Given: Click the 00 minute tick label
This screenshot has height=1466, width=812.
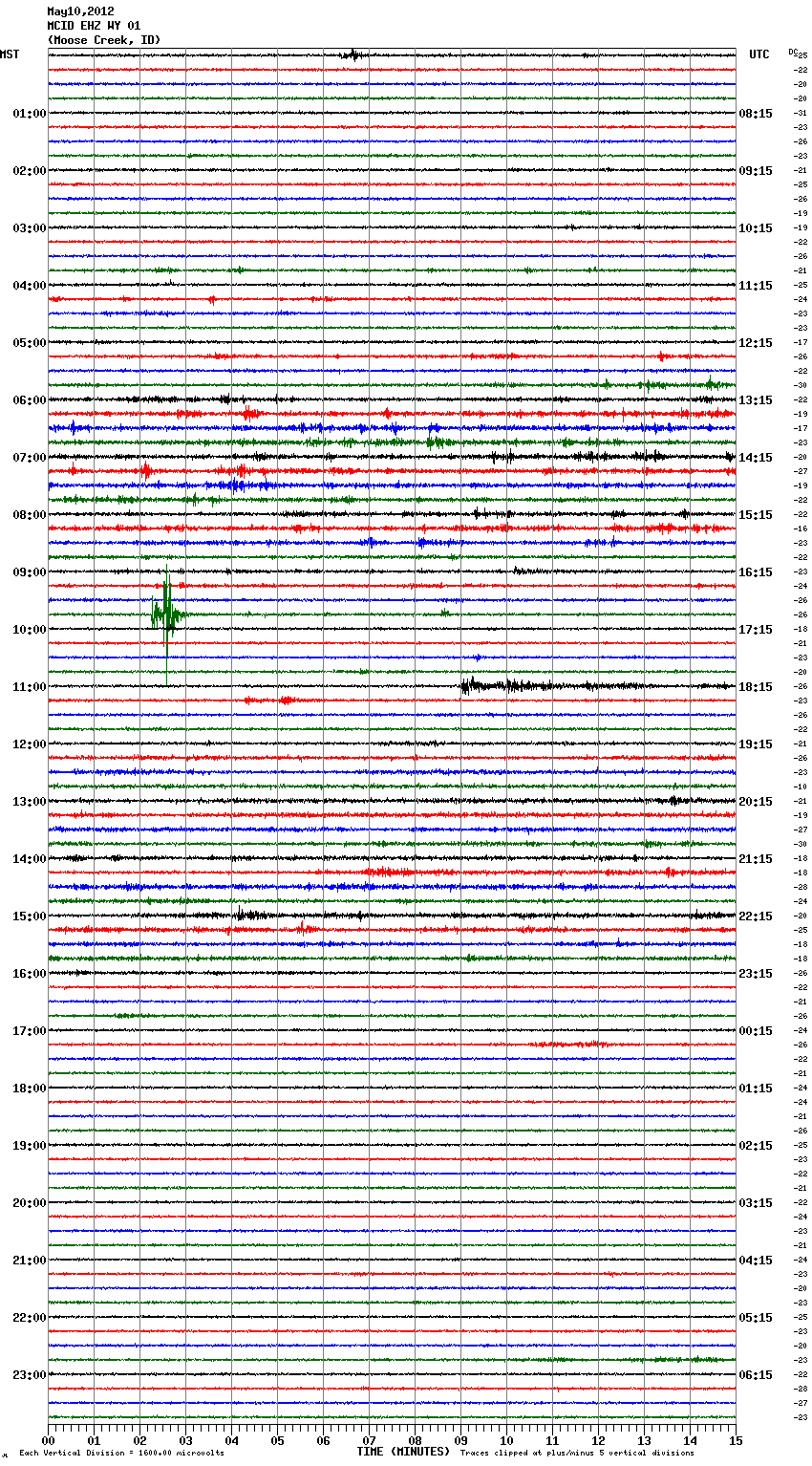Looking at the screenshot, I should (48, 1440).
